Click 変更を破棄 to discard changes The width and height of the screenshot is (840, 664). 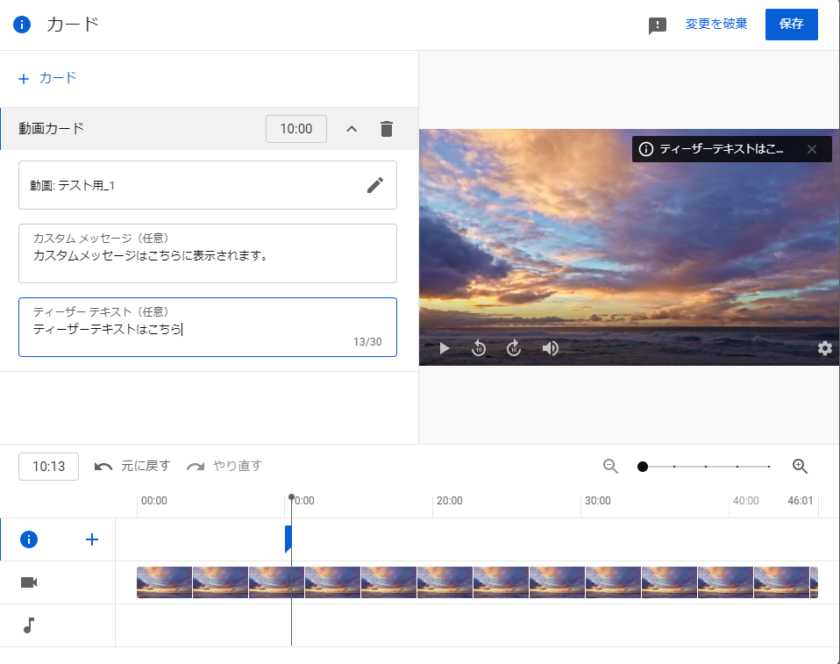pyautogui.click(x=716, y=25)
